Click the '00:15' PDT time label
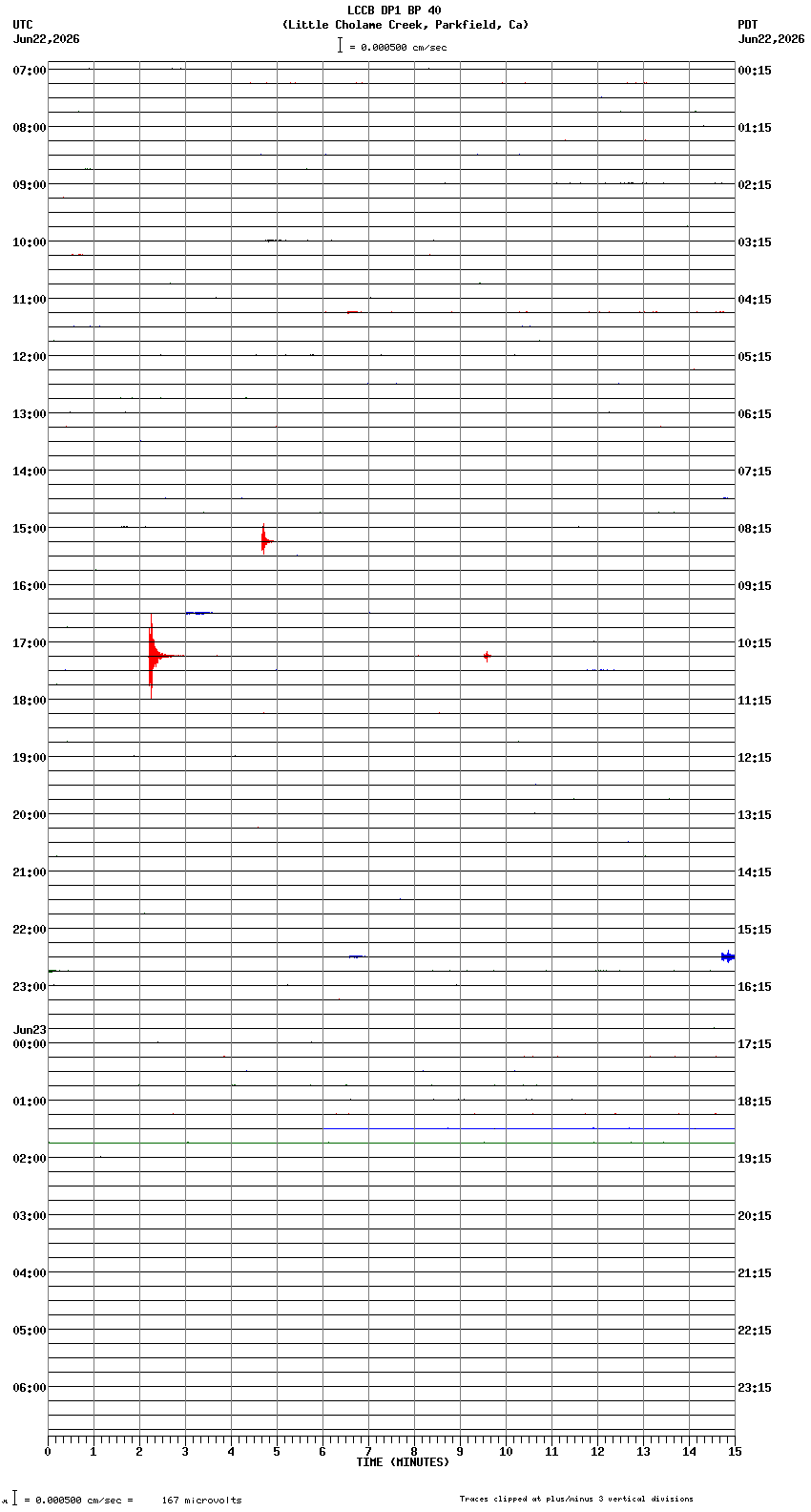Viewport: 811px width, 1512px height. coord(755,71)
